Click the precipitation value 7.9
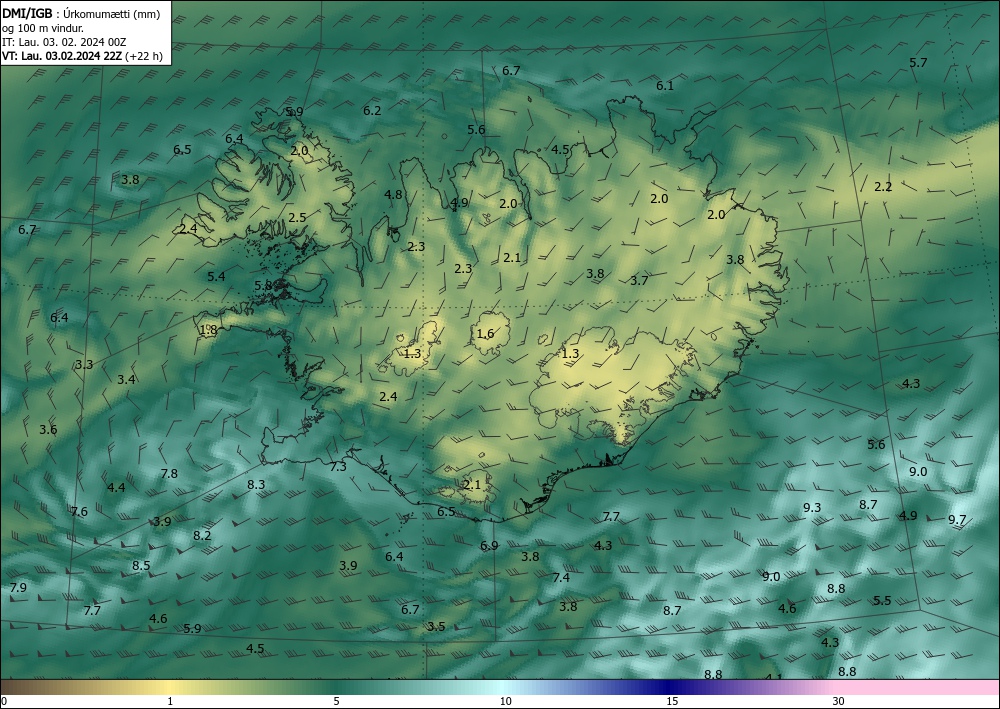1000x709 pixels. coord(18,587)
